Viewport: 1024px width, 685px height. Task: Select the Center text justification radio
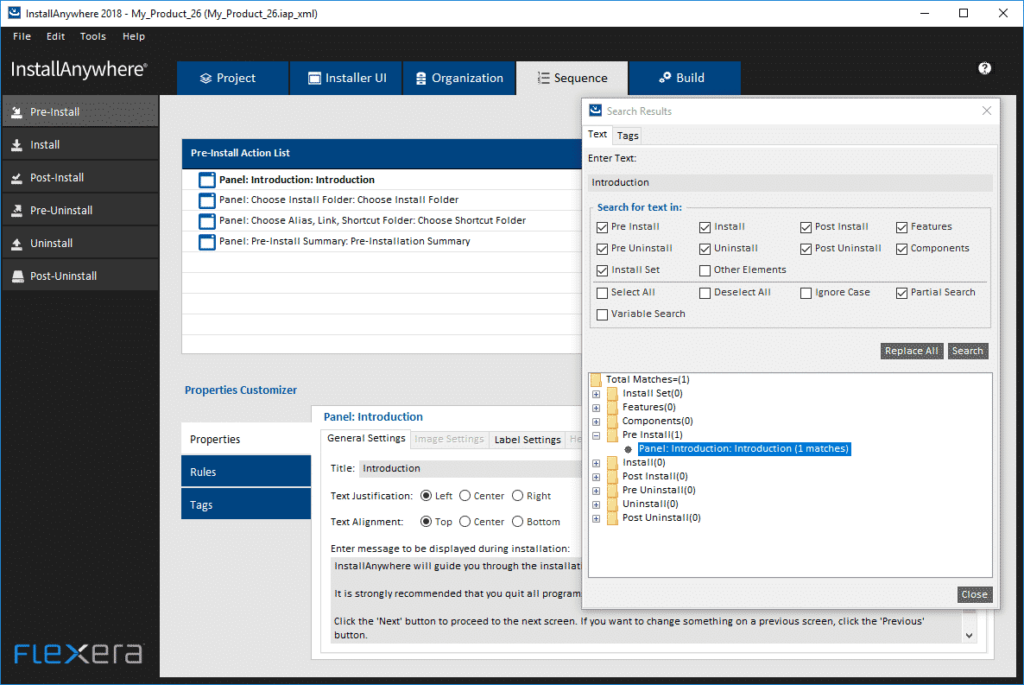(x=465, y=495)
